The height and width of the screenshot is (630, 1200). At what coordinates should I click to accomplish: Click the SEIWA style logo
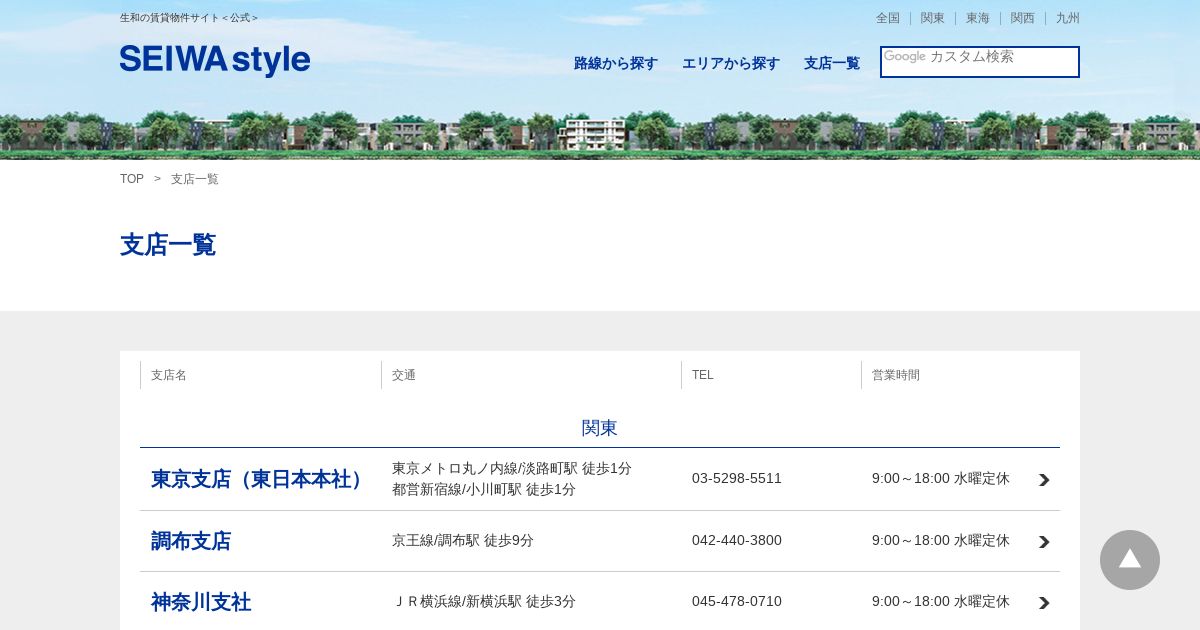215,61
